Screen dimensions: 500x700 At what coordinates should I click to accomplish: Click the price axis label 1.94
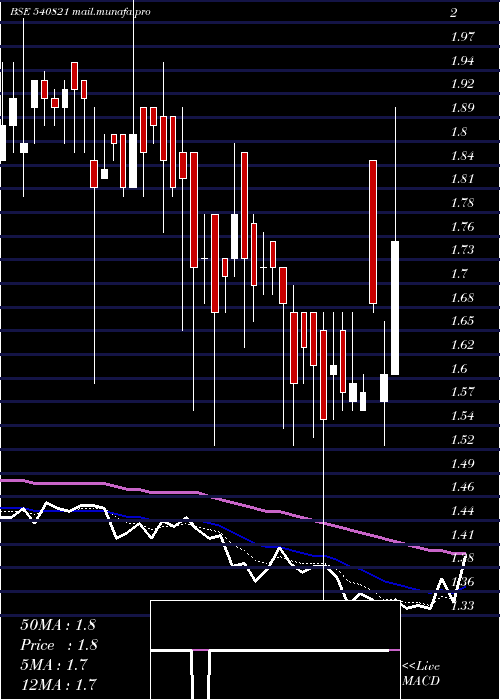click(462, 60)
